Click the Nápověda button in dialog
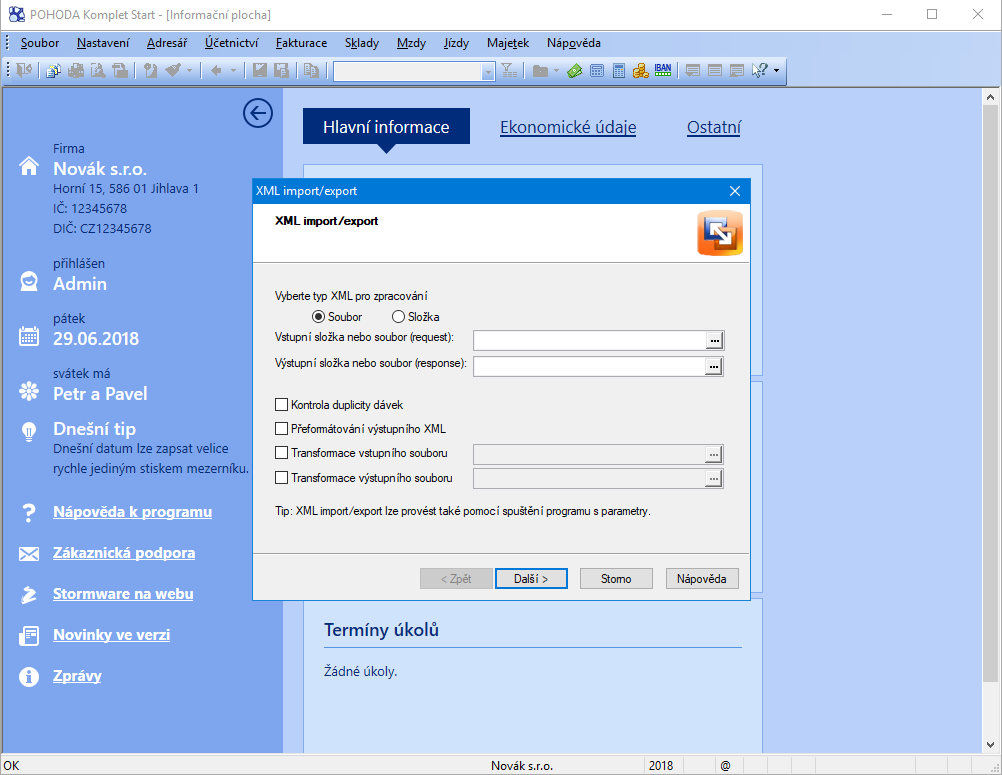This screenshot has width=1002, height=775. point(702,578)
